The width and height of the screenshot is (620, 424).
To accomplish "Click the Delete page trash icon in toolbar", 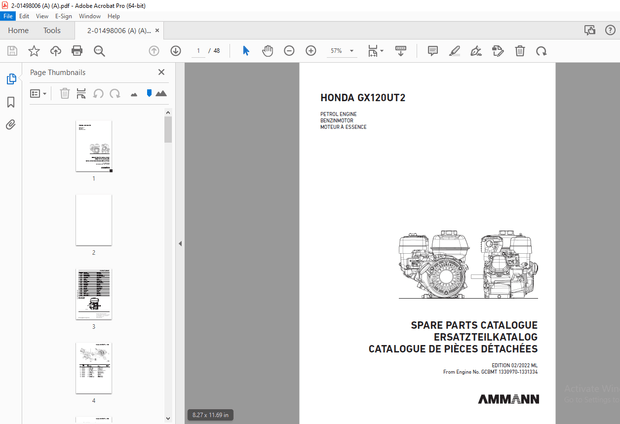I will pyautogui.click(x=520, y=51).
